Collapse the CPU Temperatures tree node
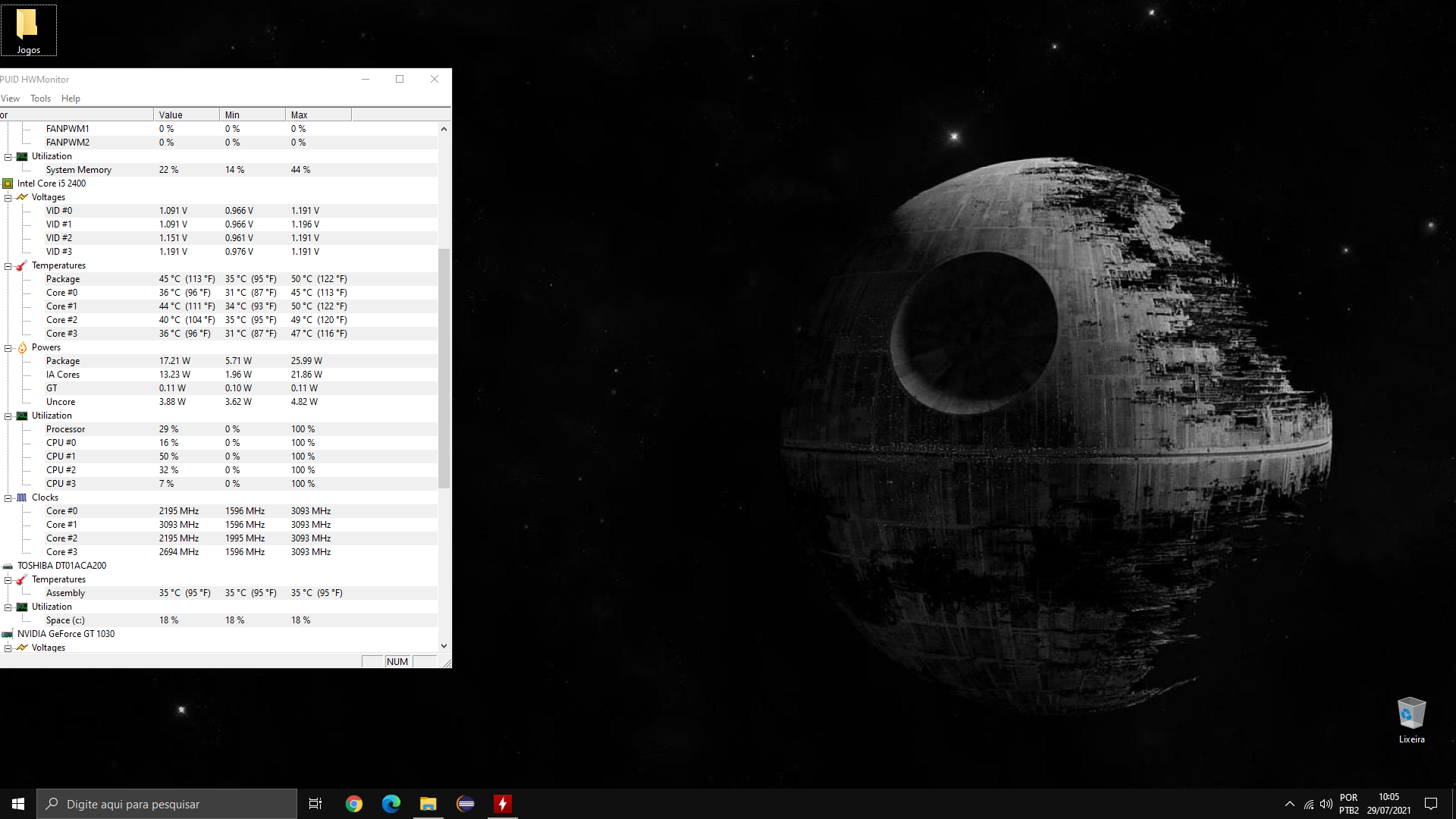This screenshot has height=819, width=1456. coord(8,266)
